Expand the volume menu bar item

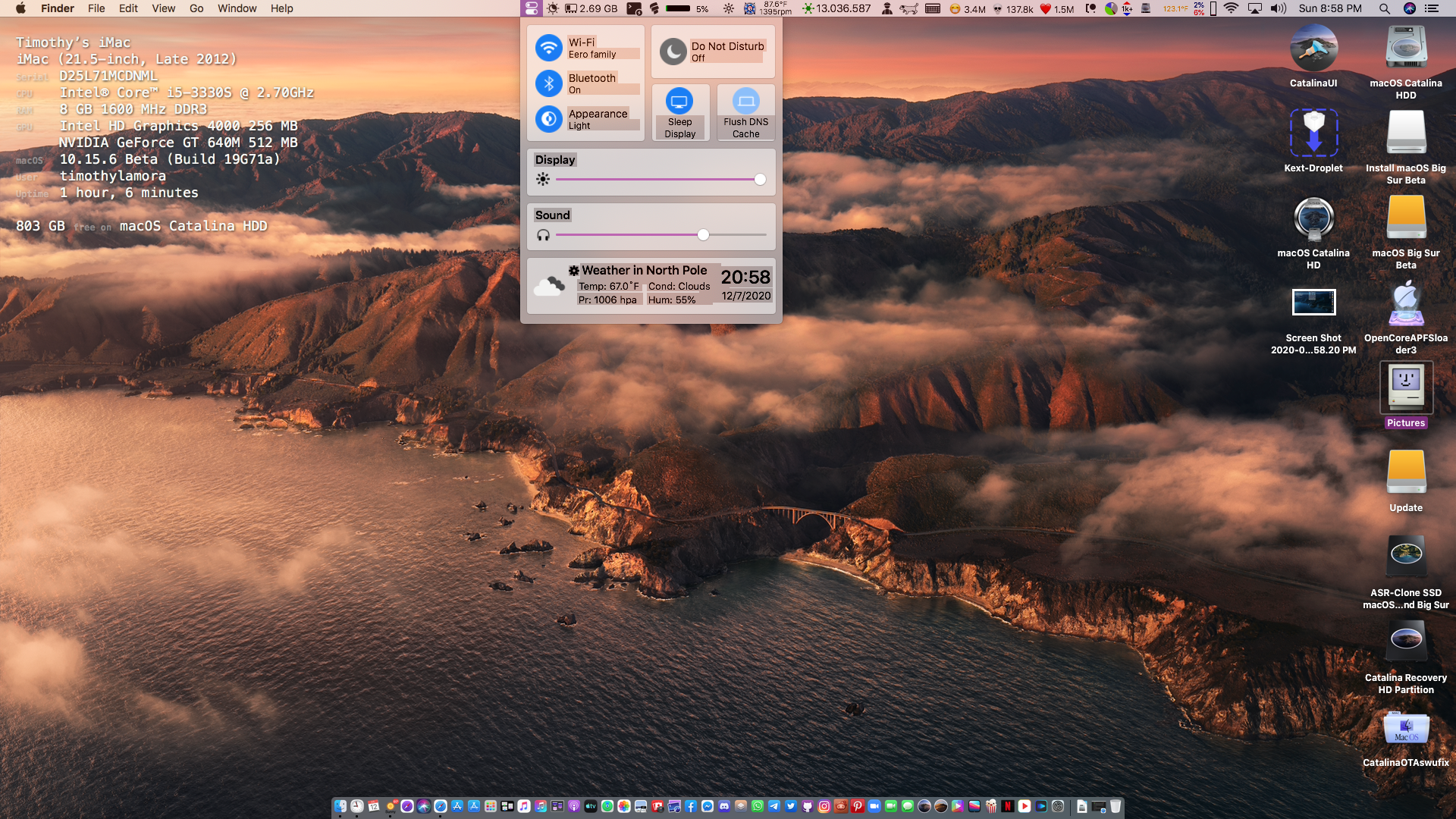tap(1279, 8)
